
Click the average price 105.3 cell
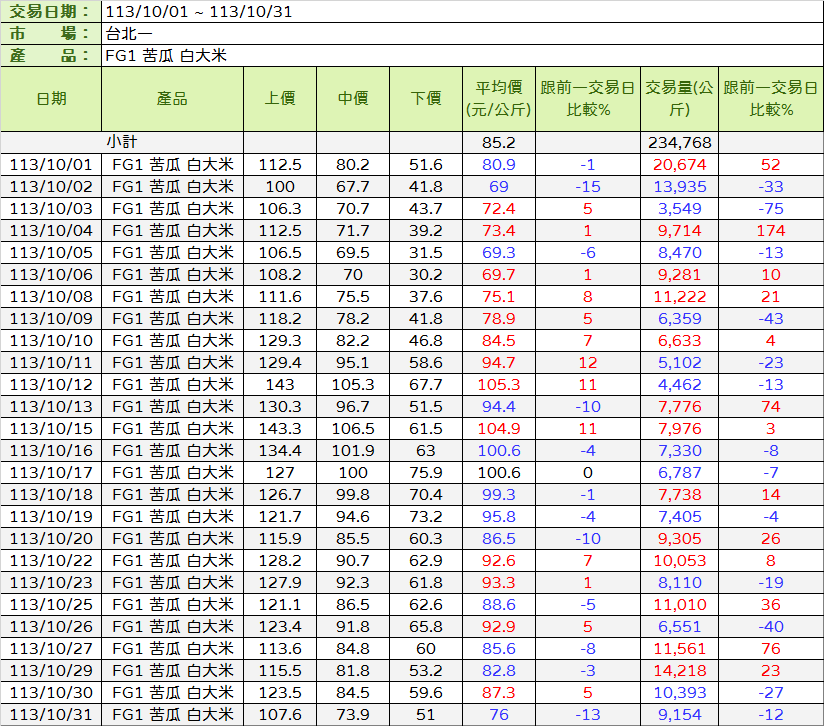point(498,384)
